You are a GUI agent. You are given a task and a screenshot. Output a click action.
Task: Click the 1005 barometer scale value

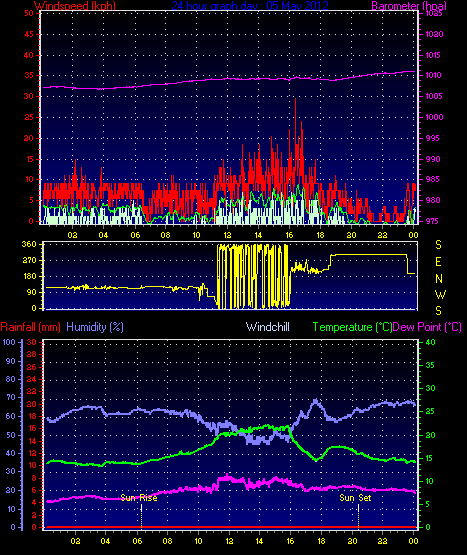[x=434, y=96]
